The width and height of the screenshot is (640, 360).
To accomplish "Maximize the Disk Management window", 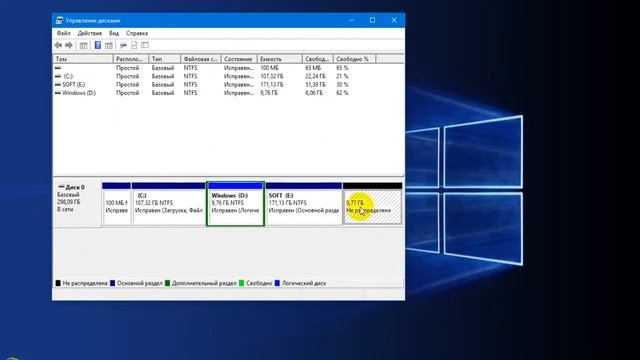I will (x=372, y=20).
